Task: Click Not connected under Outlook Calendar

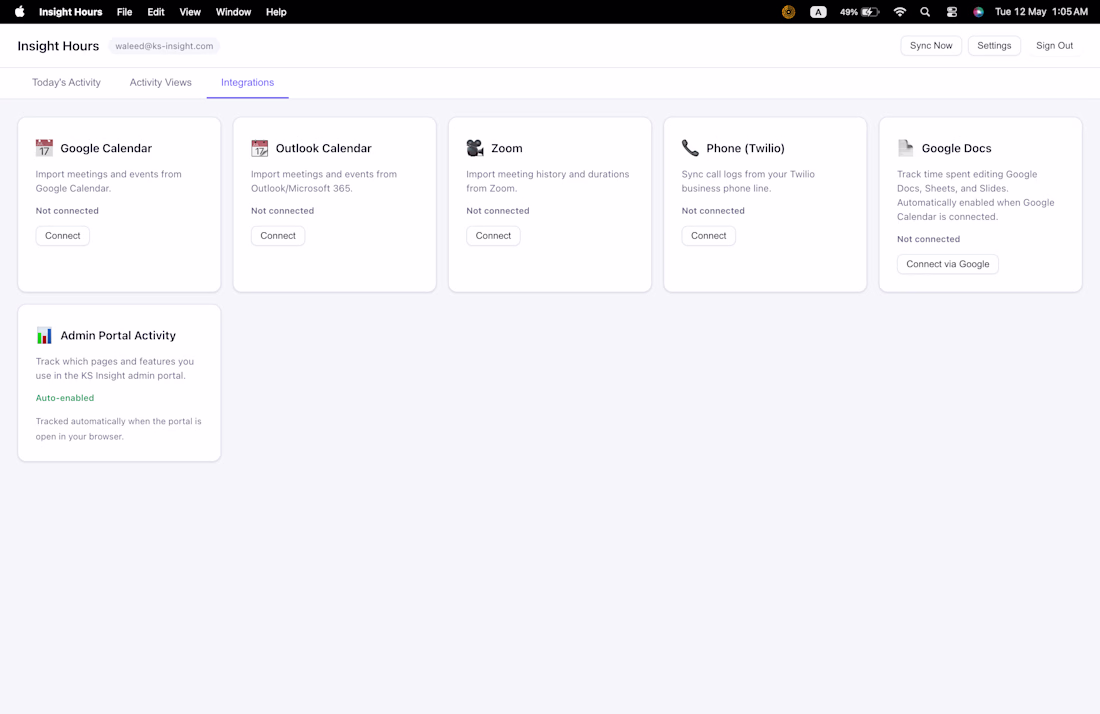Action: [283, 210]
